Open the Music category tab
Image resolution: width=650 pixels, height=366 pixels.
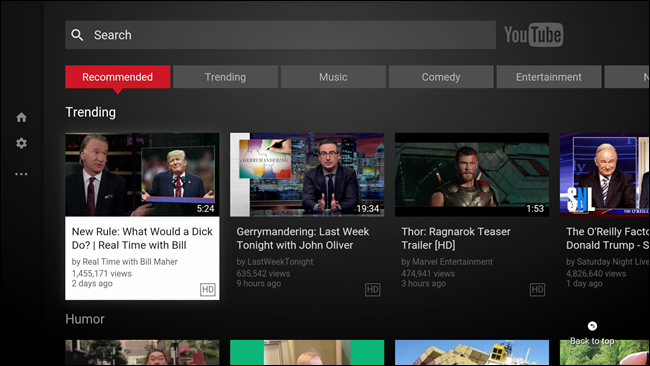pyautogui.click(x=333, y=77)
